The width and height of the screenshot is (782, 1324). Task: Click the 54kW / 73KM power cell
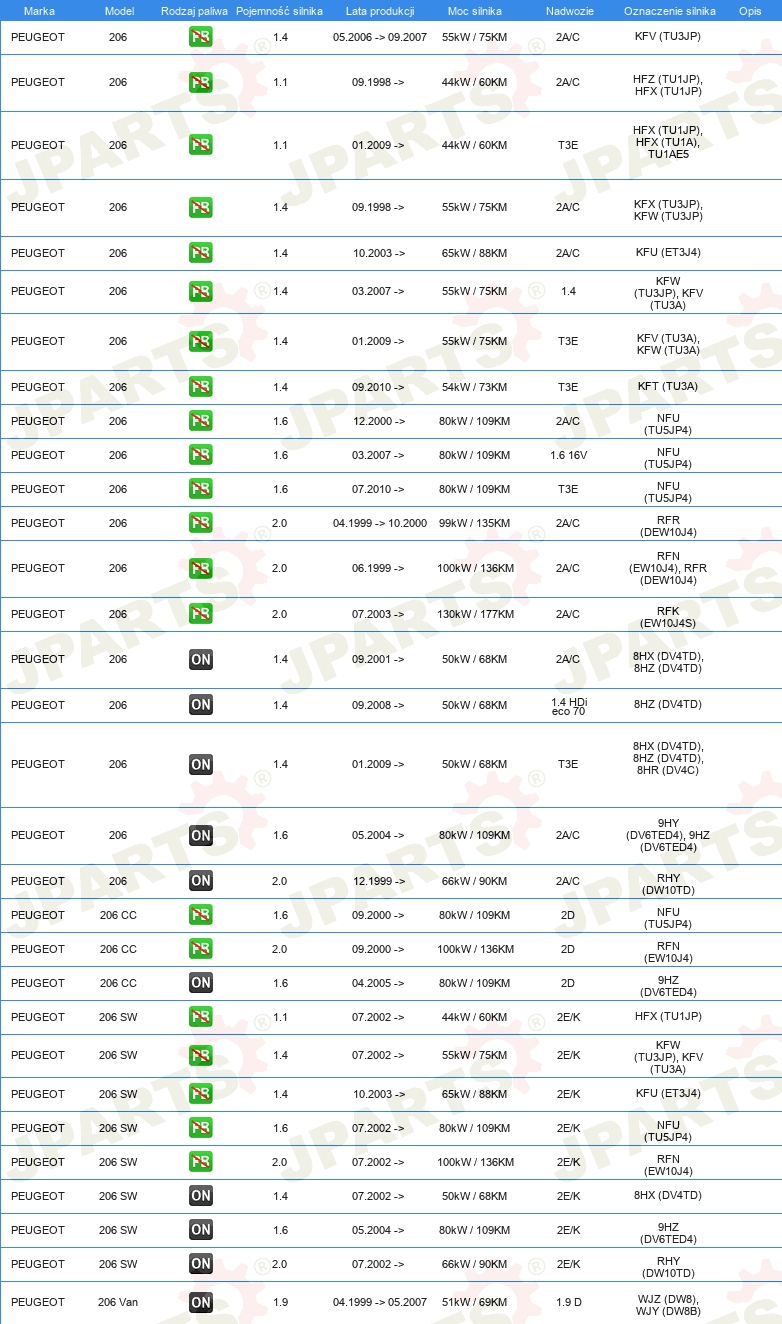(475, 387)
